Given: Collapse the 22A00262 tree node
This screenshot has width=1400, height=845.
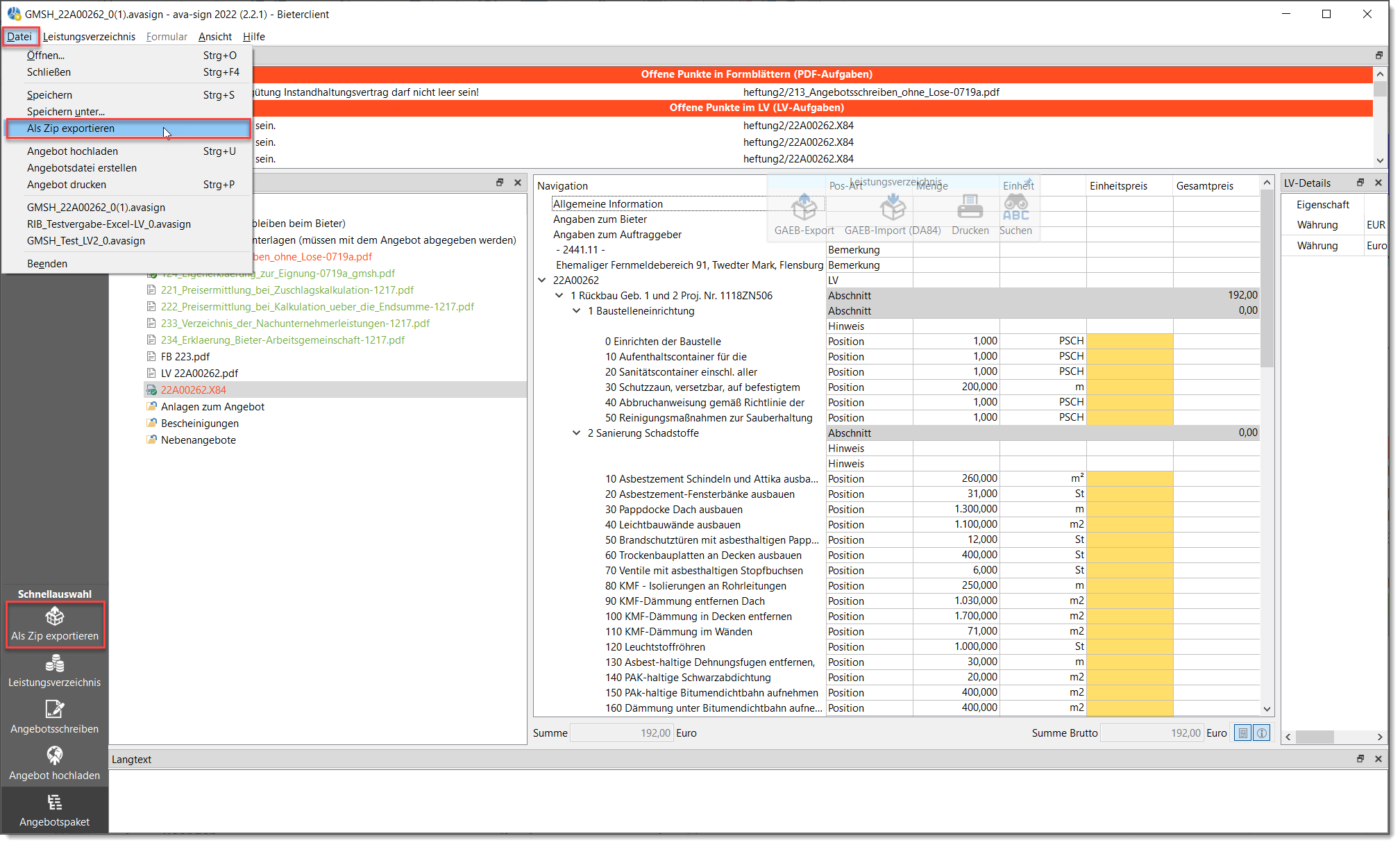Looking at the screenshot, I should (x=542, y=281).
